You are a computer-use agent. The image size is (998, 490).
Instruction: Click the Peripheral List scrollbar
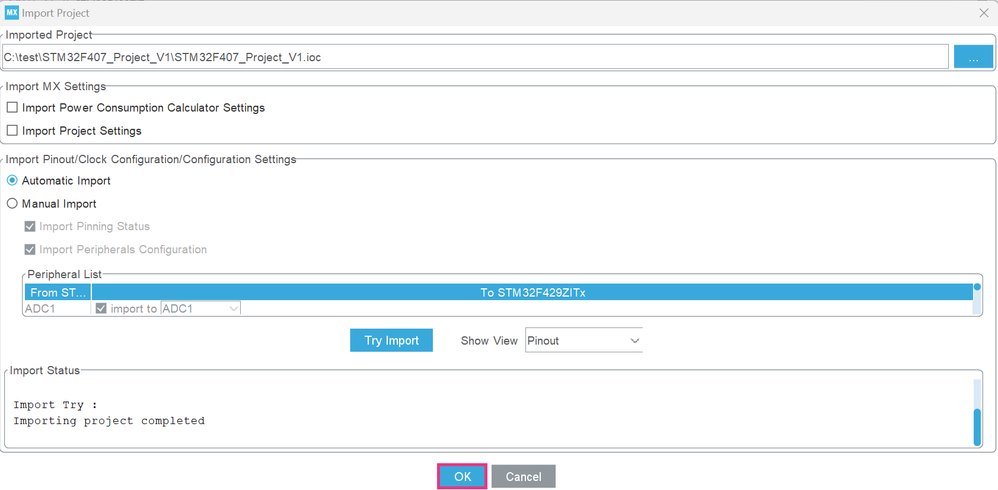tap(977, 299)
